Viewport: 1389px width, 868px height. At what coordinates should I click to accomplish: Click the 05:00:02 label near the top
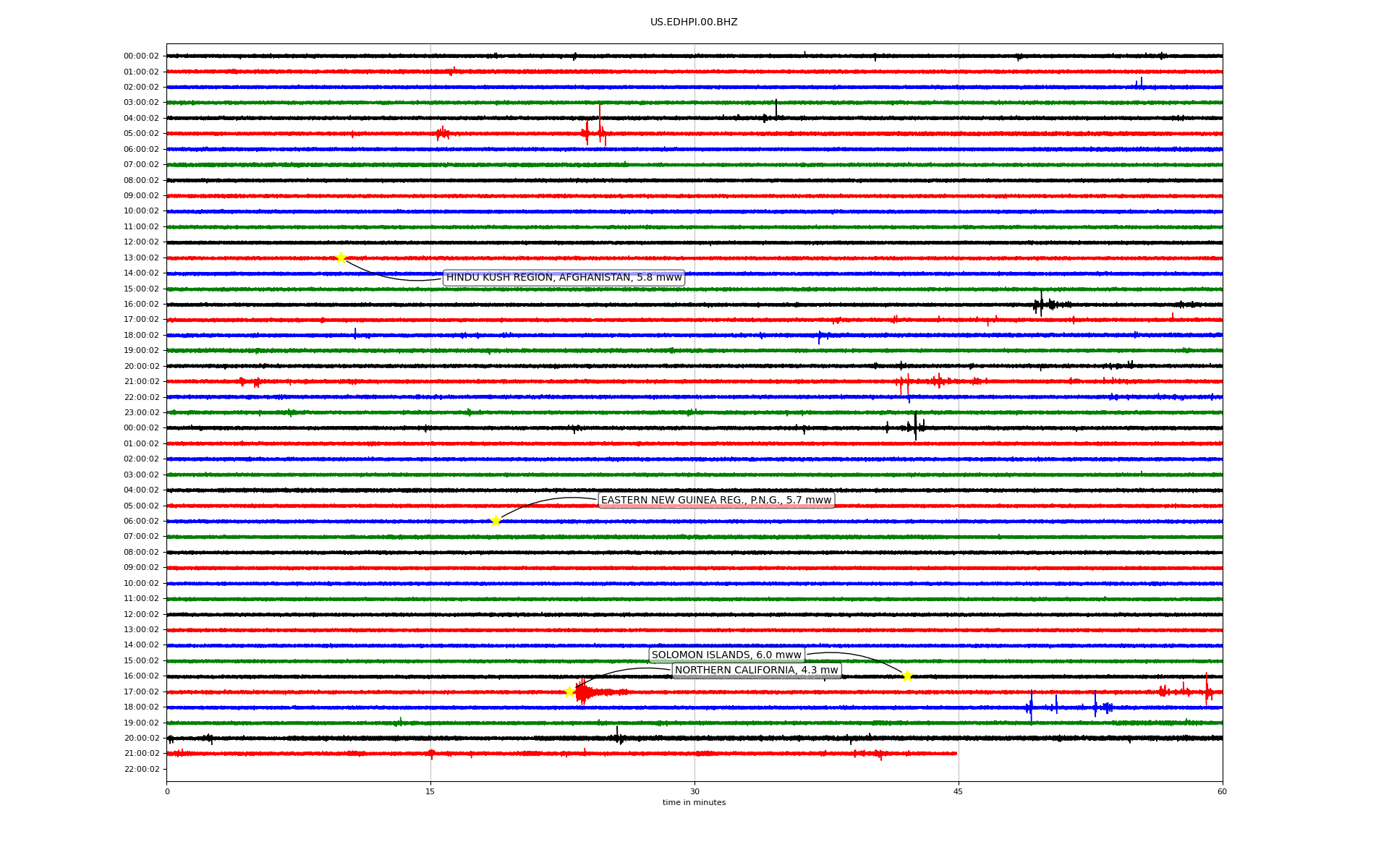click(141, 134)
